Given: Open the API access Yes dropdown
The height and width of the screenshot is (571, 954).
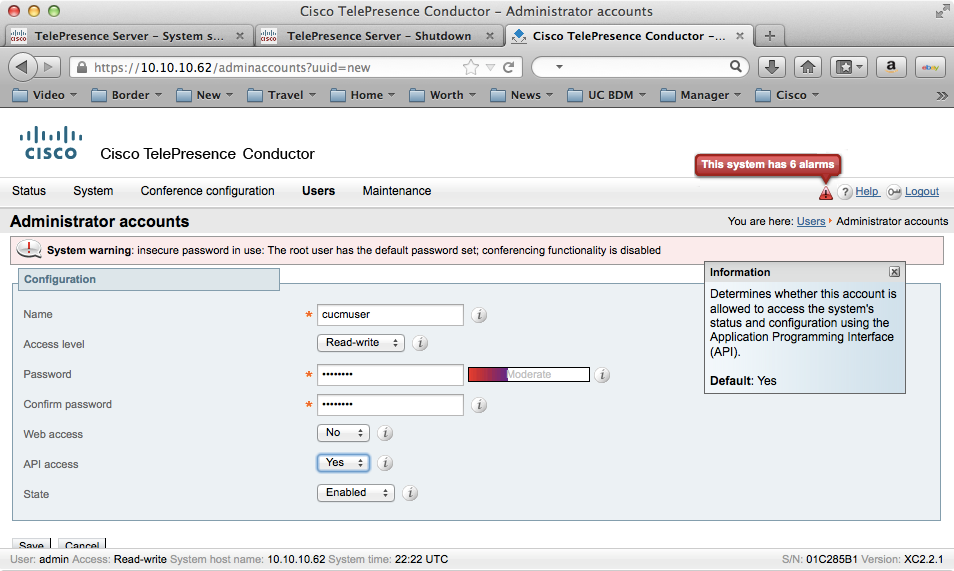Looking at the screenshot, I should pos(343,463).
